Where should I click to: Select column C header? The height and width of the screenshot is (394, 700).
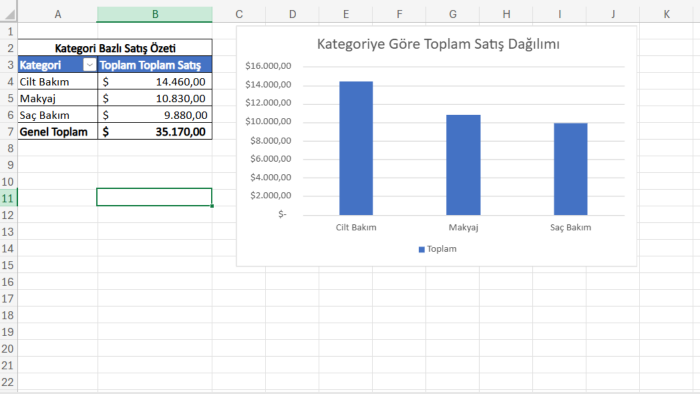pos(239,14)
